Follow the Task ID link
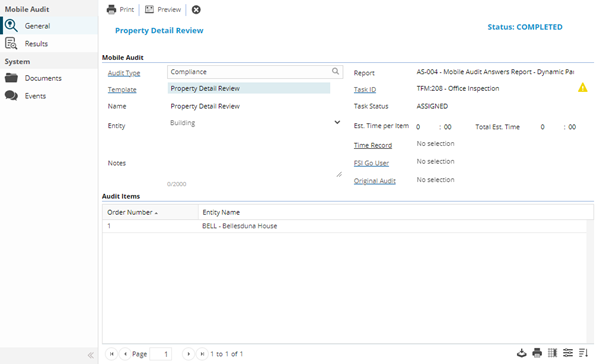Image resolution: width=600 pixels, height=364 pixels. (x=365, y=90)
